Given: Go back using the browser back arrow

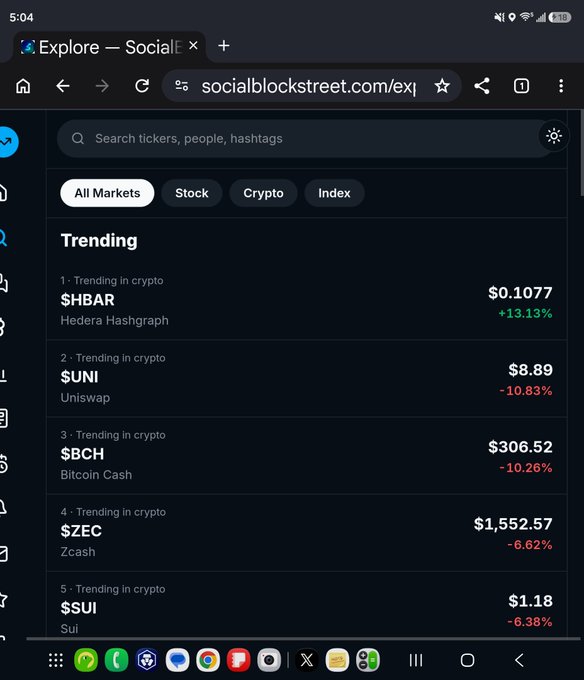Looking at the screenshot, I should tap(63, 86).
